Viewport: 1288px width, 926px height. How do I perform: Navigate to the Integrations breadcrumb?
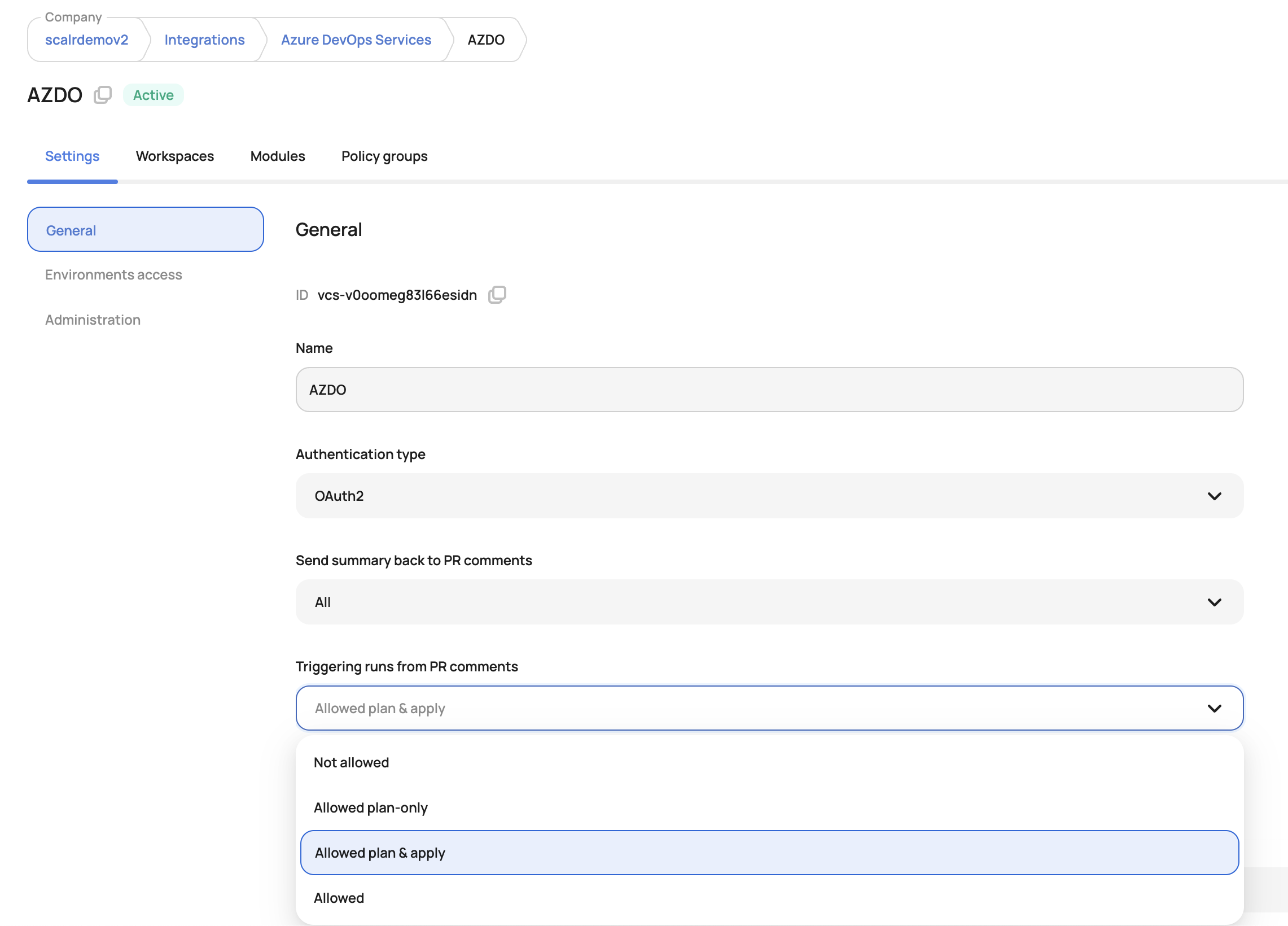(x=204, y=40)
